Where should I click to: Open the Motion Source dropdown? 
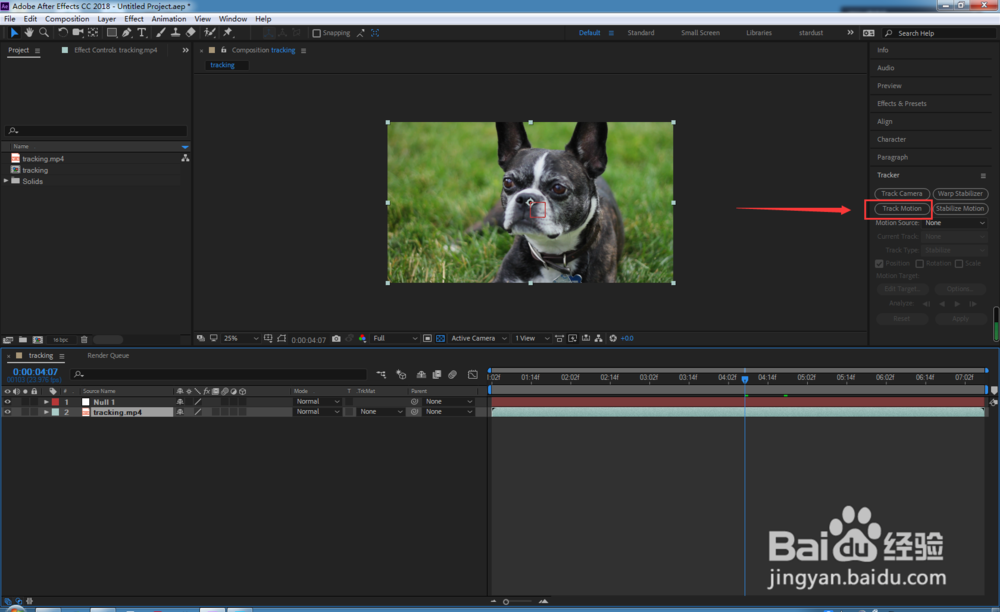coord(955,223)
